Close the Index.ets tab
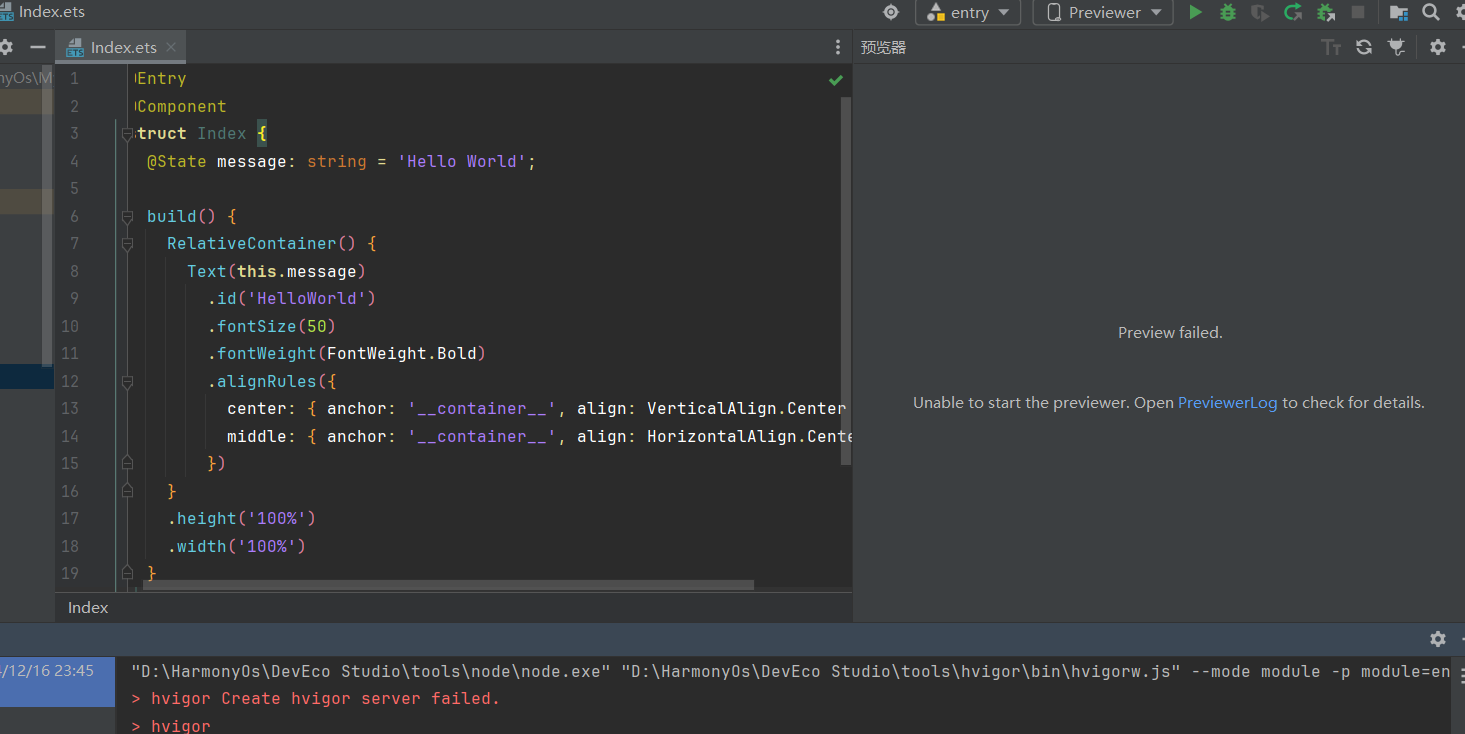This screenshot has width=1465, height=734. [x=171, y=47]
